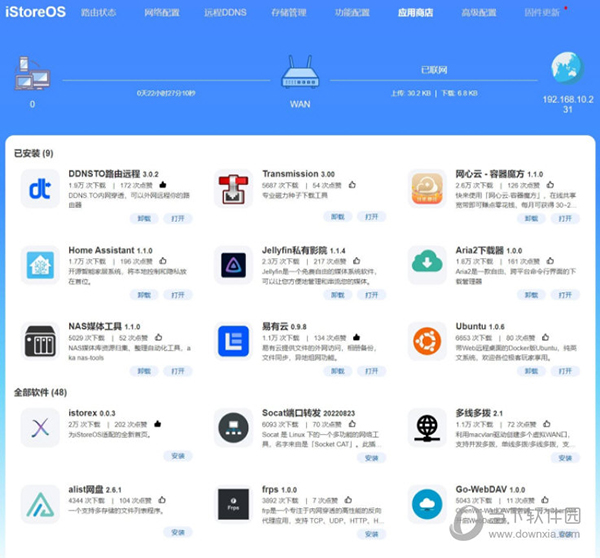Image resolution: width=600 pixels, height=558 pixels.
Task: Install alist via its 安装 button
Action: [x=178, y=532]
